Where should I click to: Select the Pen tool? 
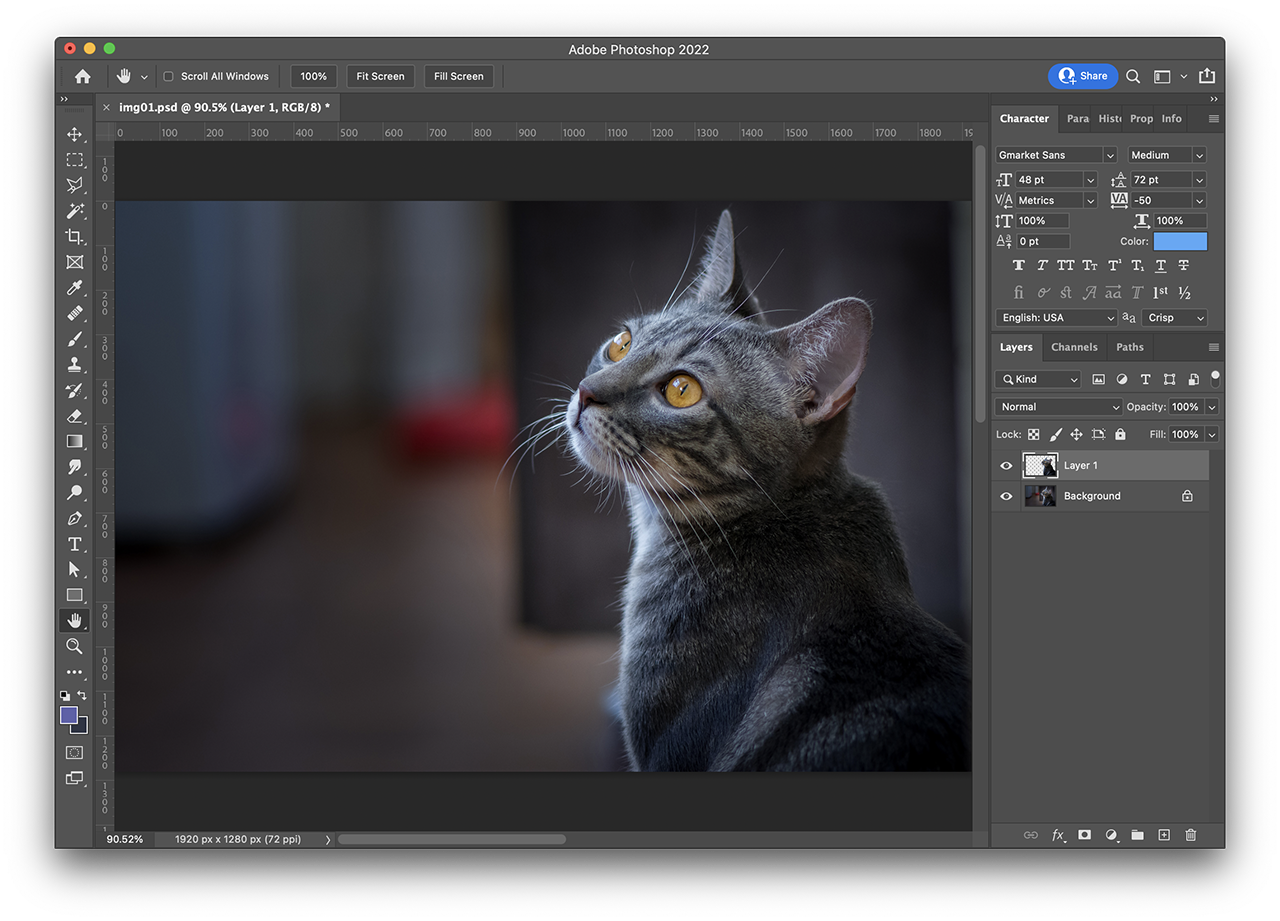[74, 518]
